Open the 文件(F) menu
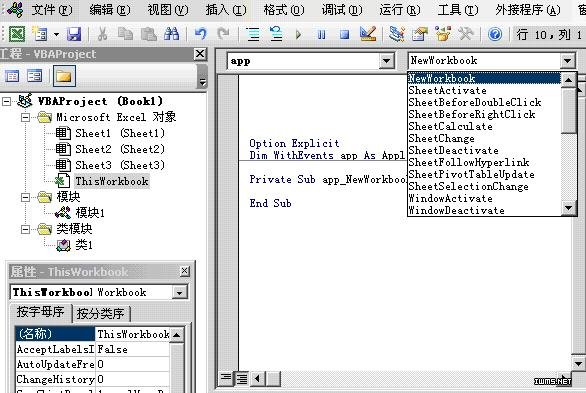Image resolution: width=586 pixels, height=393 pixels. point(52,10)
